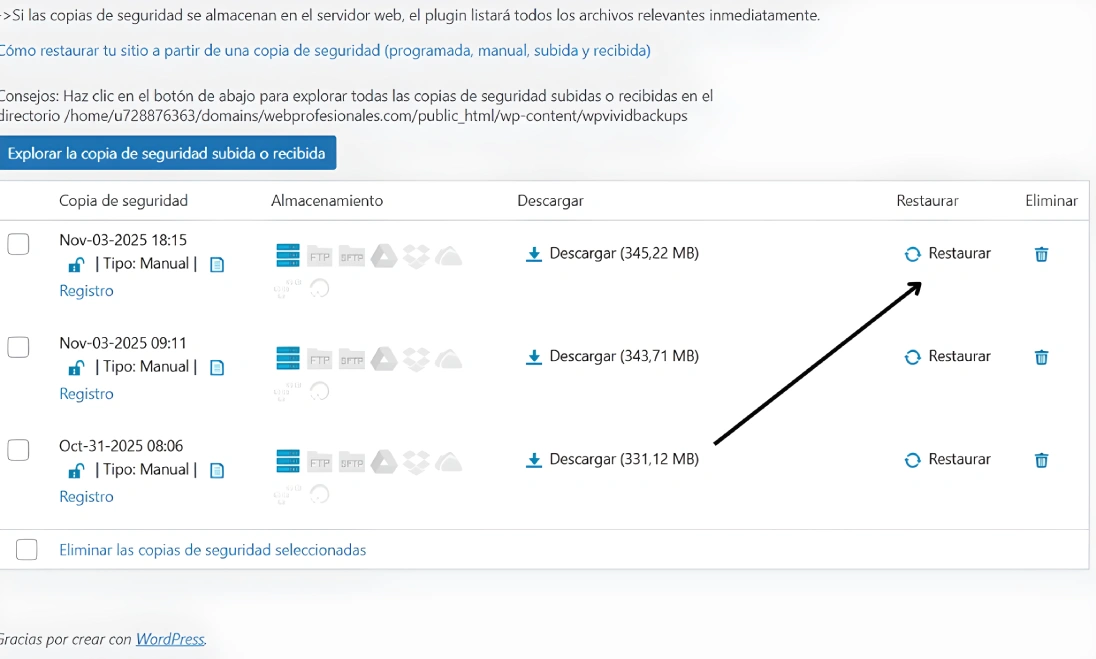Download the 343,71 MB backup

(x=612, y=357)
